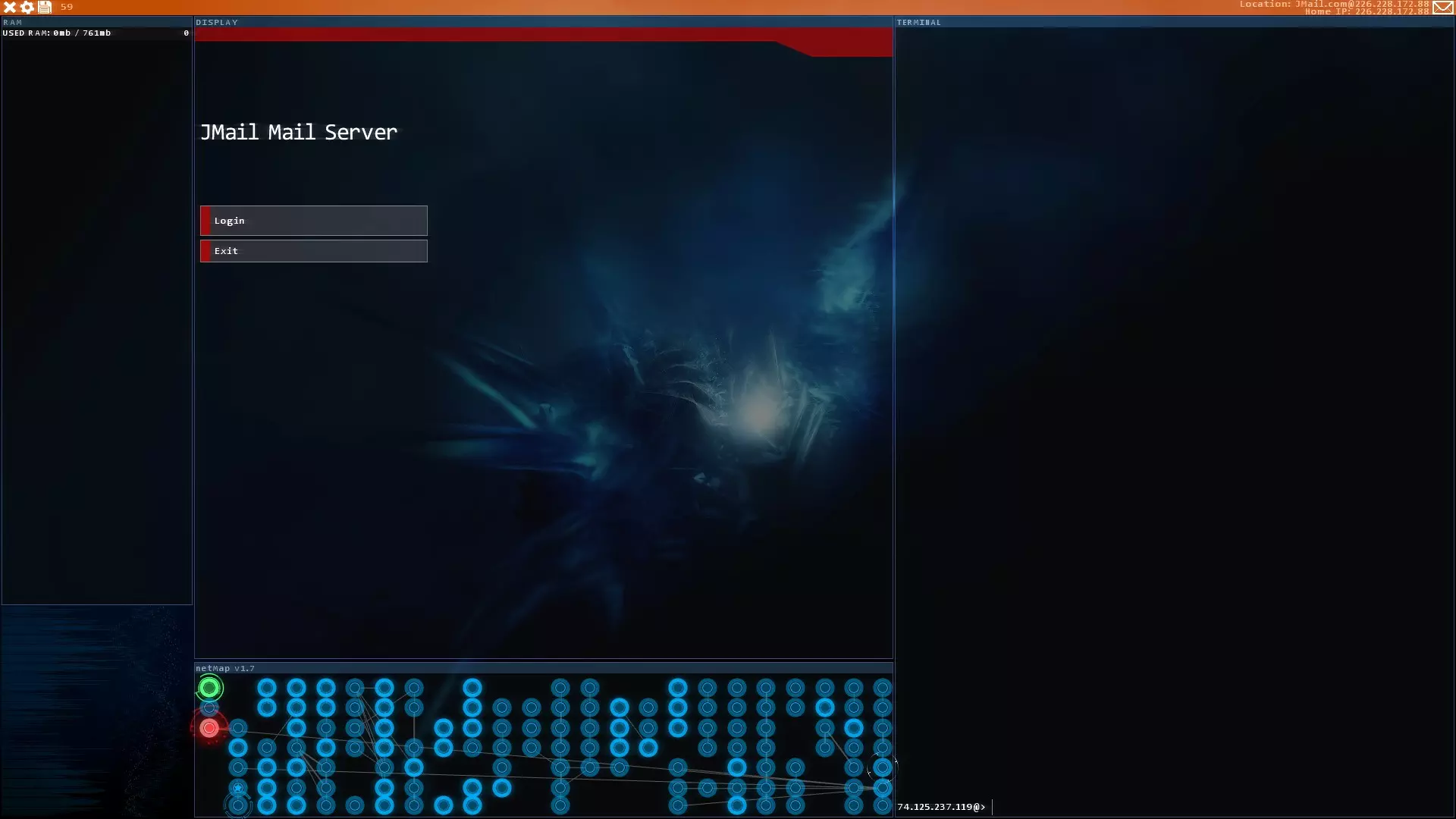Click the netMap node between green and red nodes

[209, 708]
